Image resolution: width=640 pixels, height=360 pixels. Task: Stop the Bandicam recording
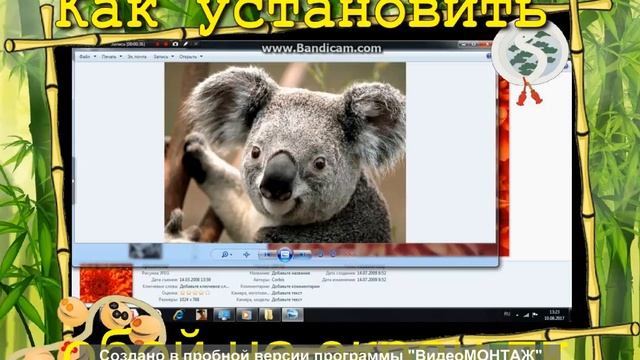[166, 44]
